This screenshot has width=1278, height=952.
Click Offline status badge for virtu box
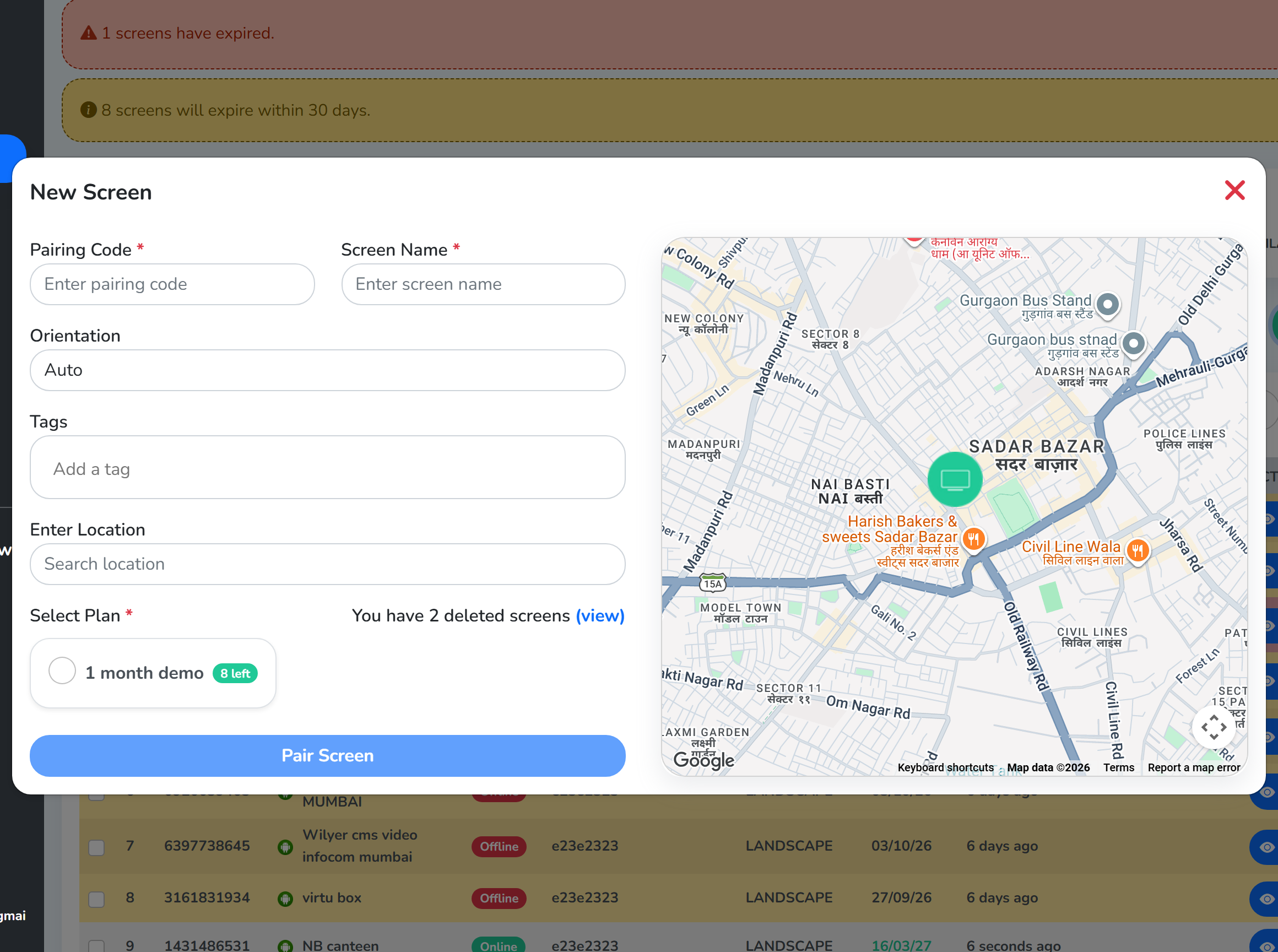499,899
